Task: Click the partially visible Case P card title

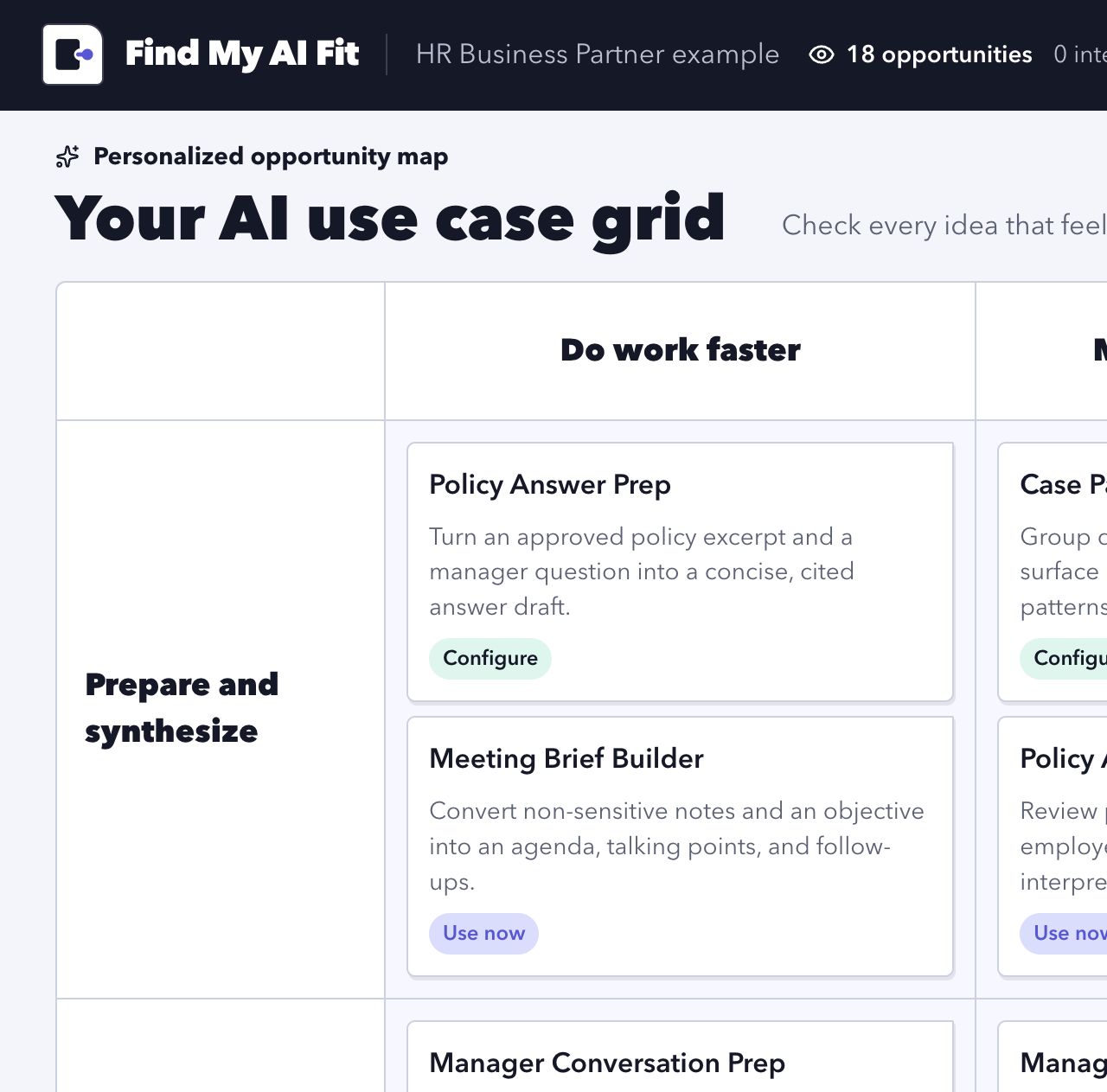Action: pyautogui.click(x=1063, y=485)
